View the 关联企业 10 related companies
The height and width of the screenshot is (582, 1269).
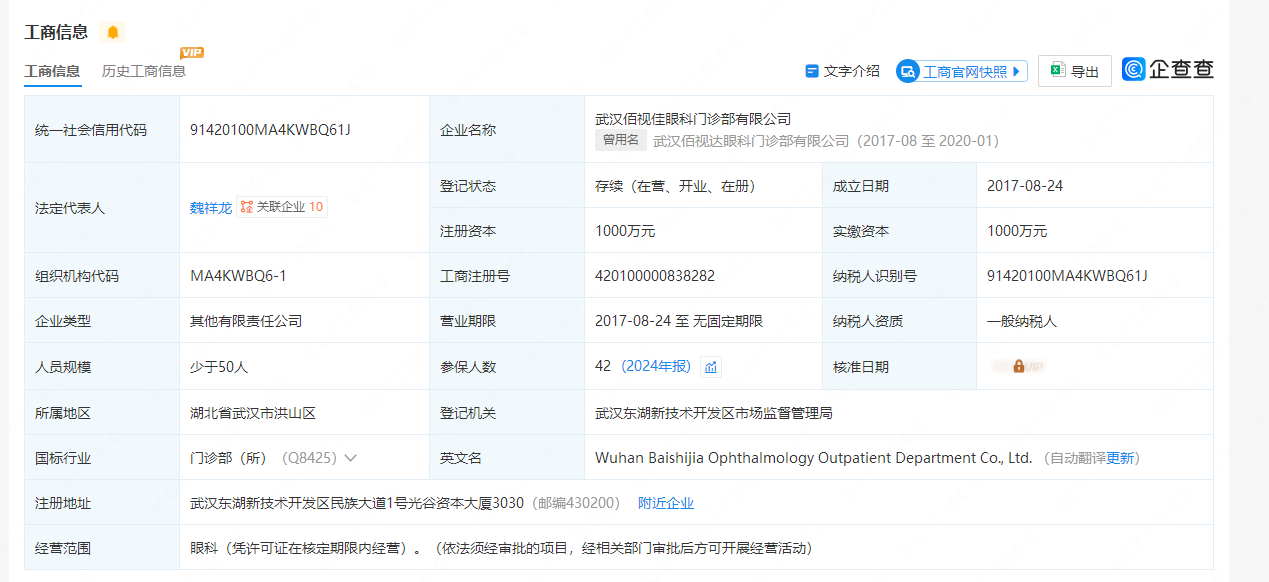coord(282,207)
